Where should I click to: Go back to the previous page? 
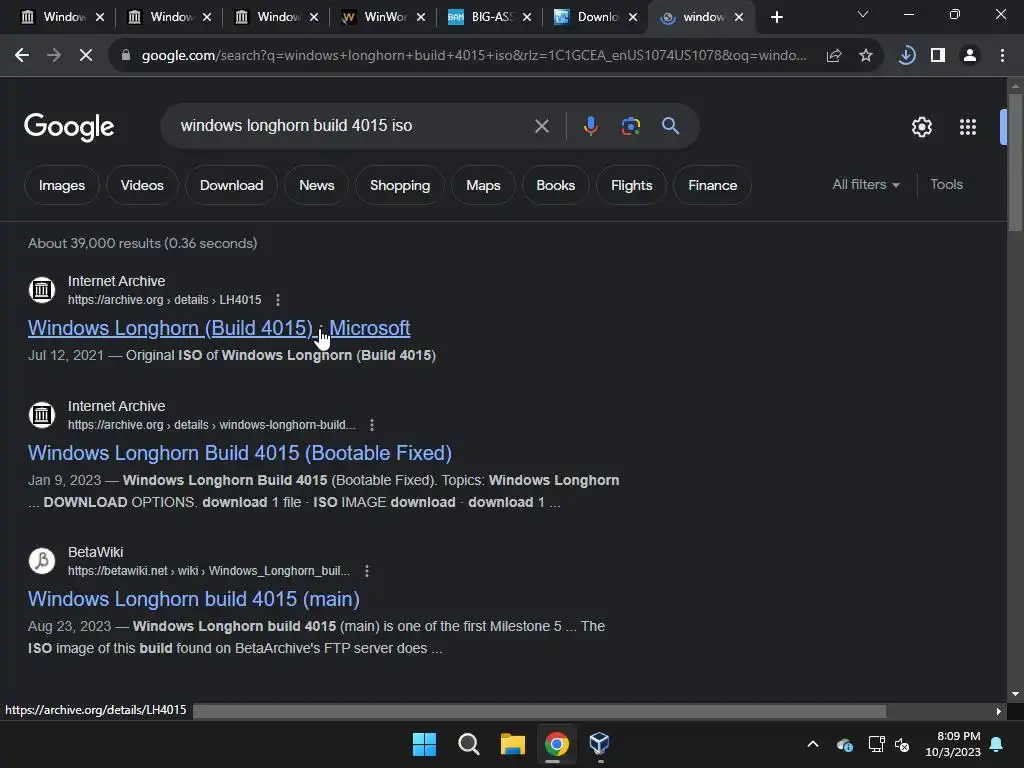click(22, 56)
